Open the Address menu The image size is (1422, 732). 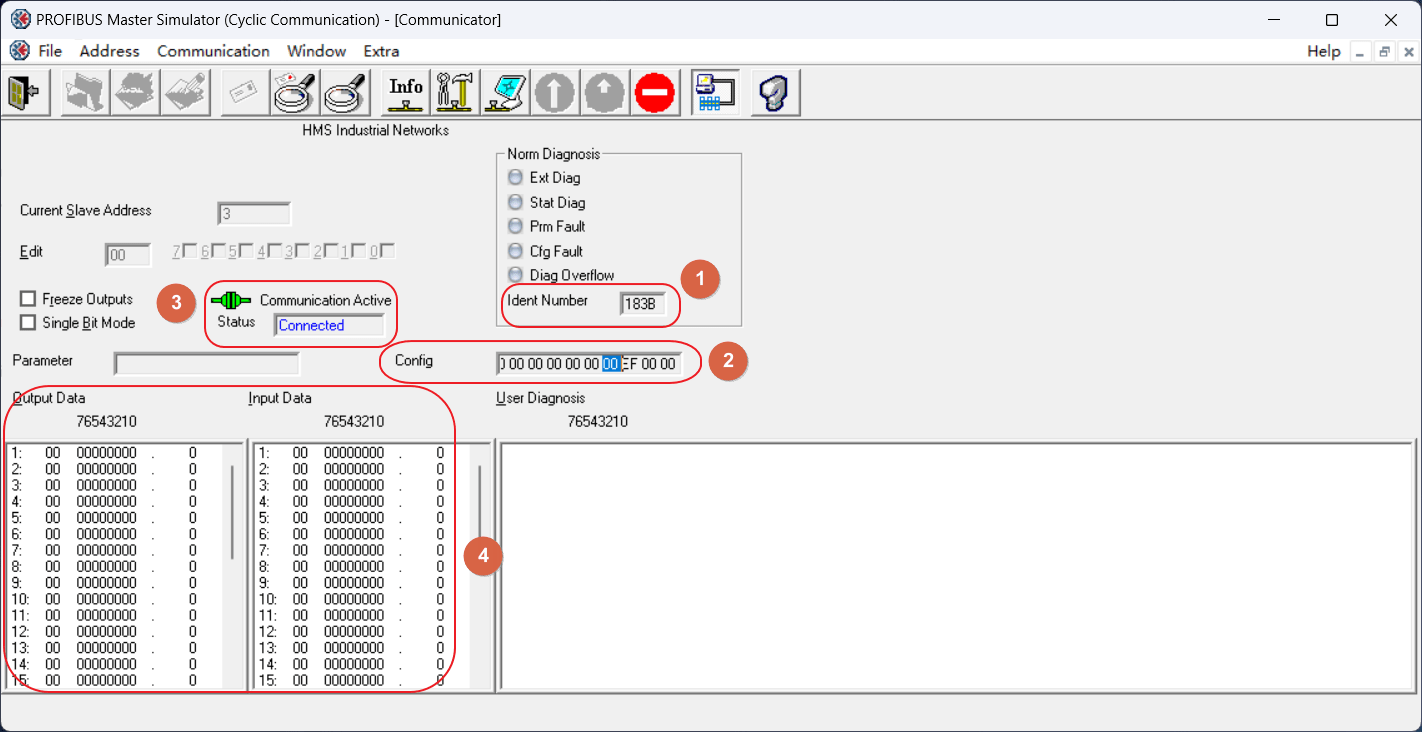coord(110,51)
